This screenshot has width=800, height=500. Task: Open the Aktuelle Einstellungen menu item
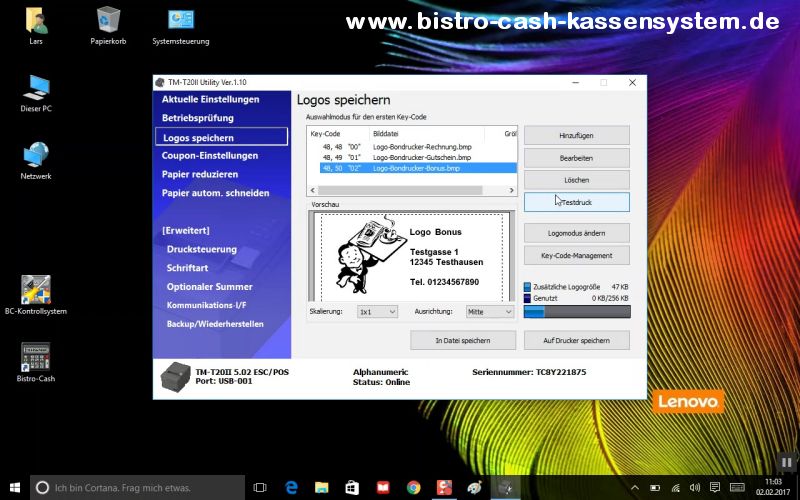(210, 99)
